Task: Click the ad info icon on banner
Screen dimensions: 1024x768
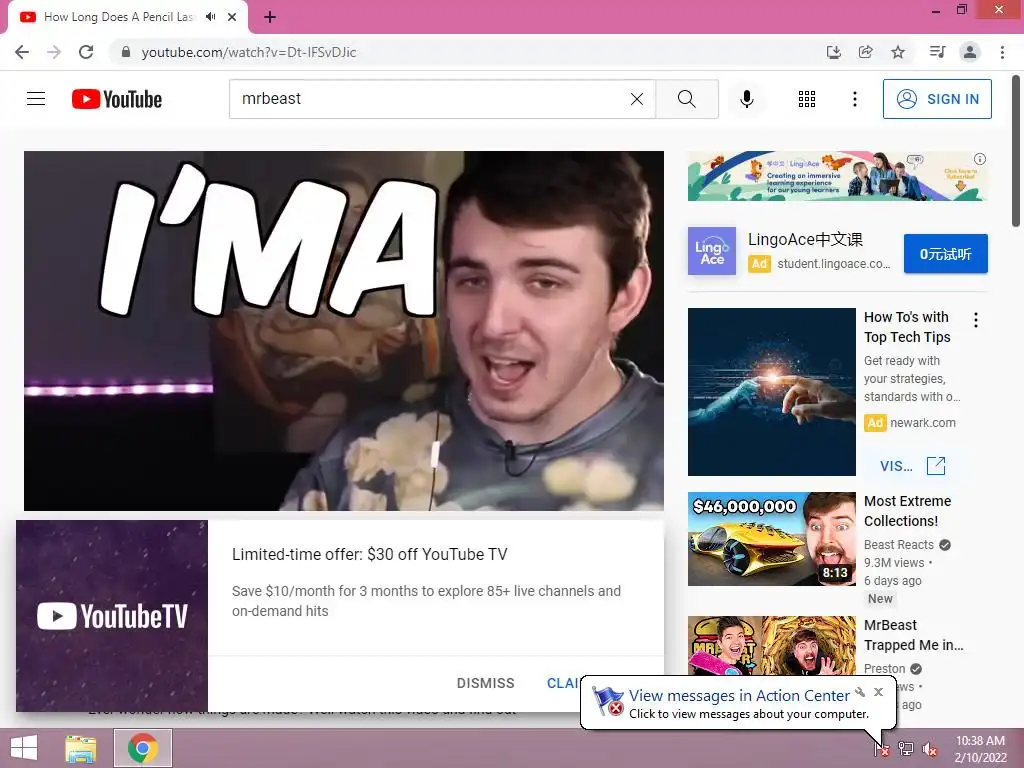Action: click(980, 159)
